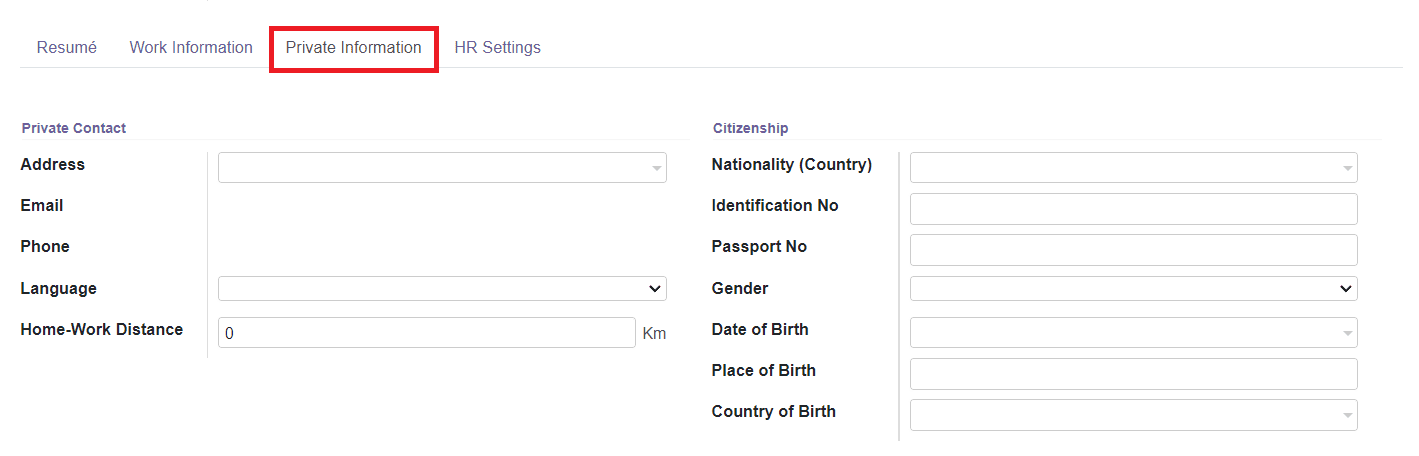Select the Private Information tab

(x=354, y=48)
